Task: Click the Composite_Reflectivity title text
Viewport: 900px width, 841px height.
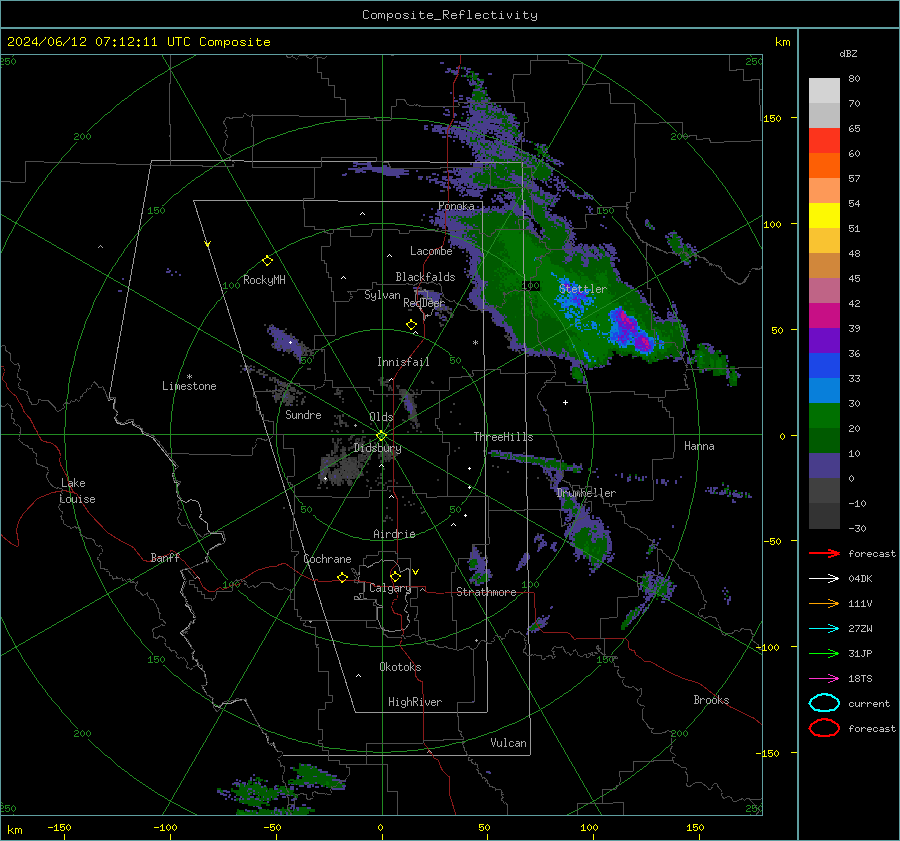Action: coord(449,15)
